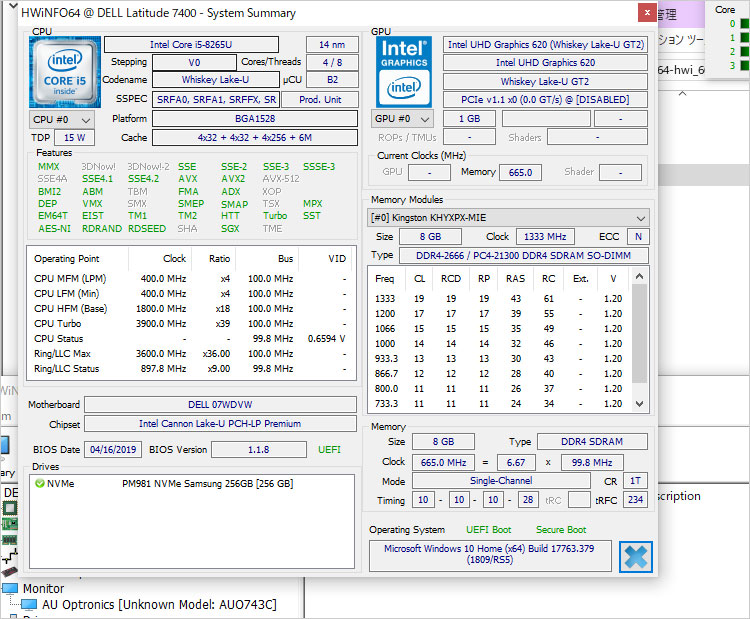Select the CPU Turbo operating point row
Viewport: 750px width, 619px height.
(x=190, y=323)
